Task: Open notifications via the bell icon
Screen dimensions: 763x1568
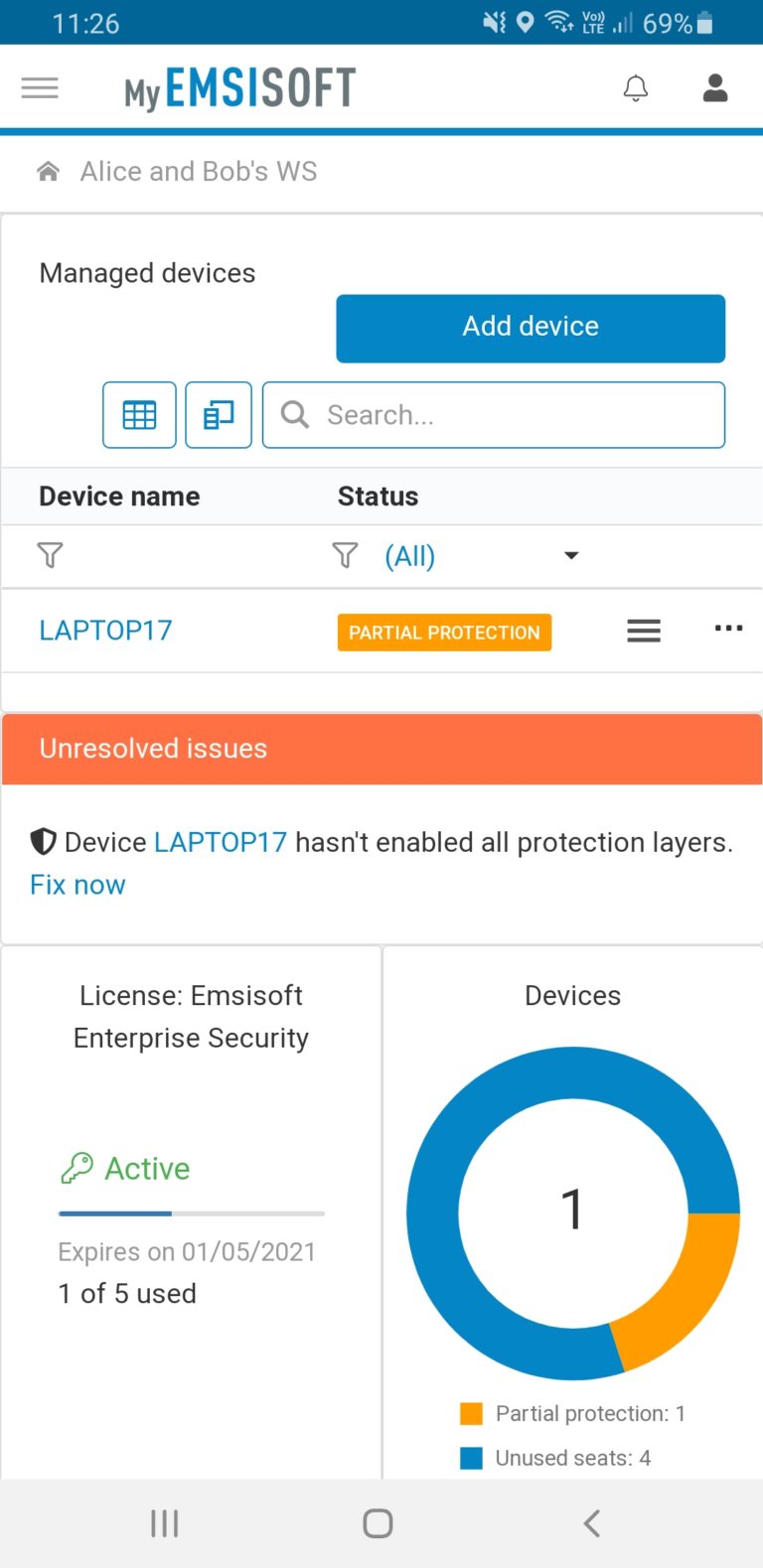Action: coord(635,87)
